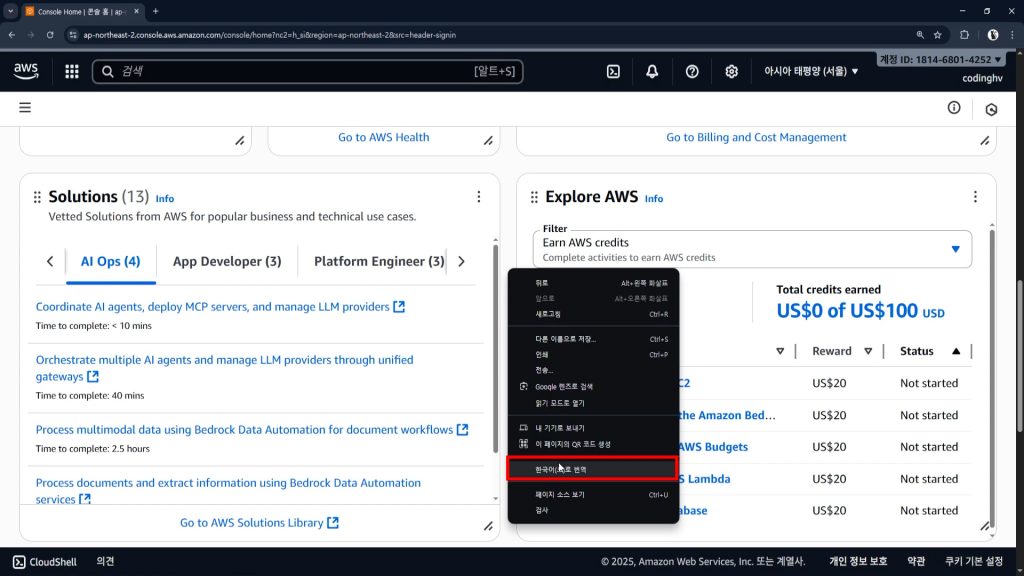Open the Coordinate AI agents solution link
The height and width of the screenshot is (576, 1024).
[x=220, y=306]
